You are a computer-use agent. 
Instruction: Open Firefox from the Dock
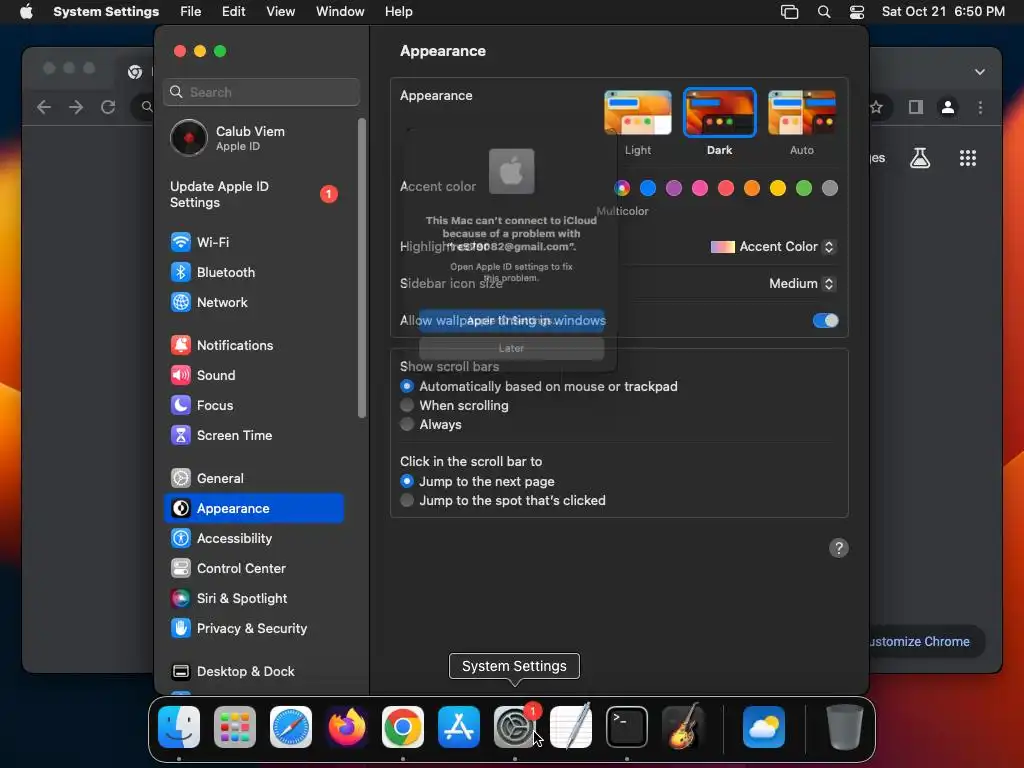click(347, 727)
